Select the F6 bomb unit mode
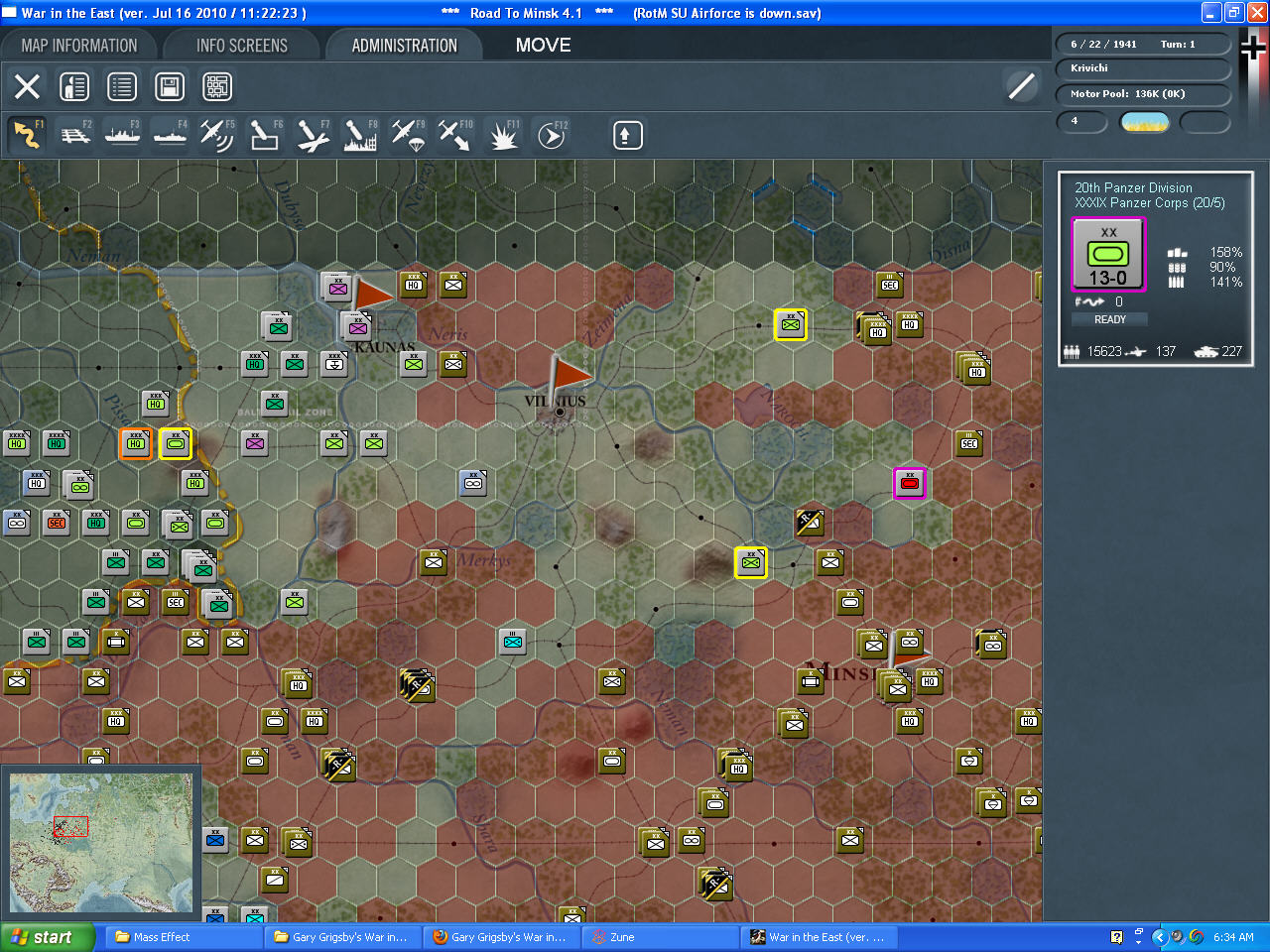1270x952 pixels. coord(265,135)
